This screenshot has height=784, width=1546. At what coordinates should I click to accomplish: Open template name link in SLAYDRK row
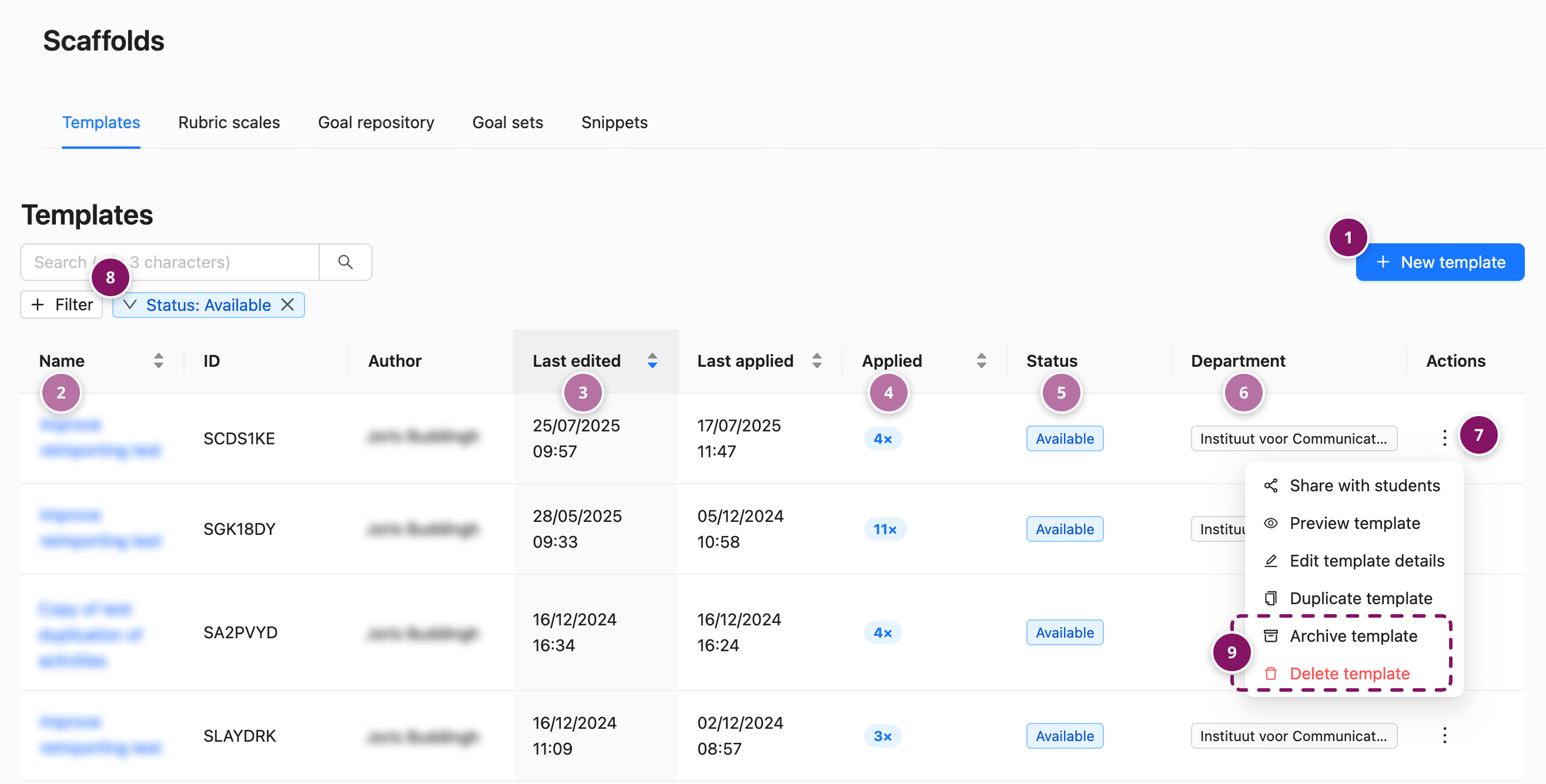point(101,735)
